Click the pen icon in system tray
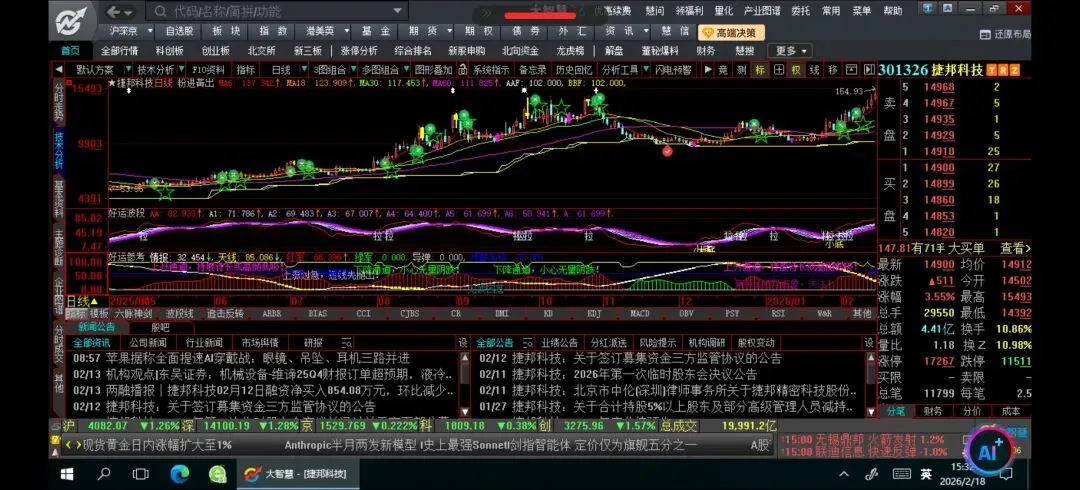The width and height of the screenshot is (1080, 490). [x=871, y=474]
